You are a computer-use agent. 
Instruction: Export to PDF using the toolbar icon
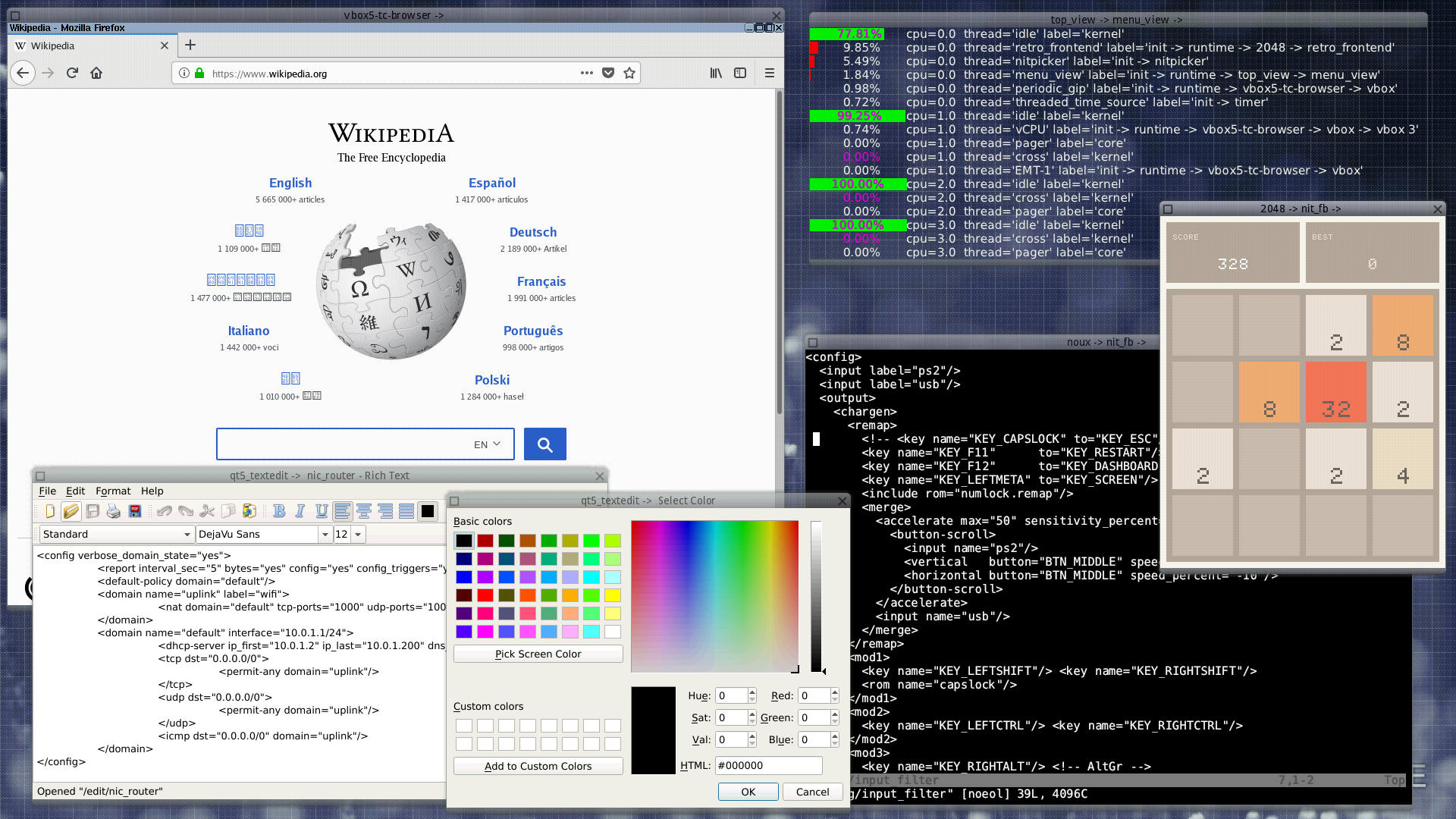point(135,512)
